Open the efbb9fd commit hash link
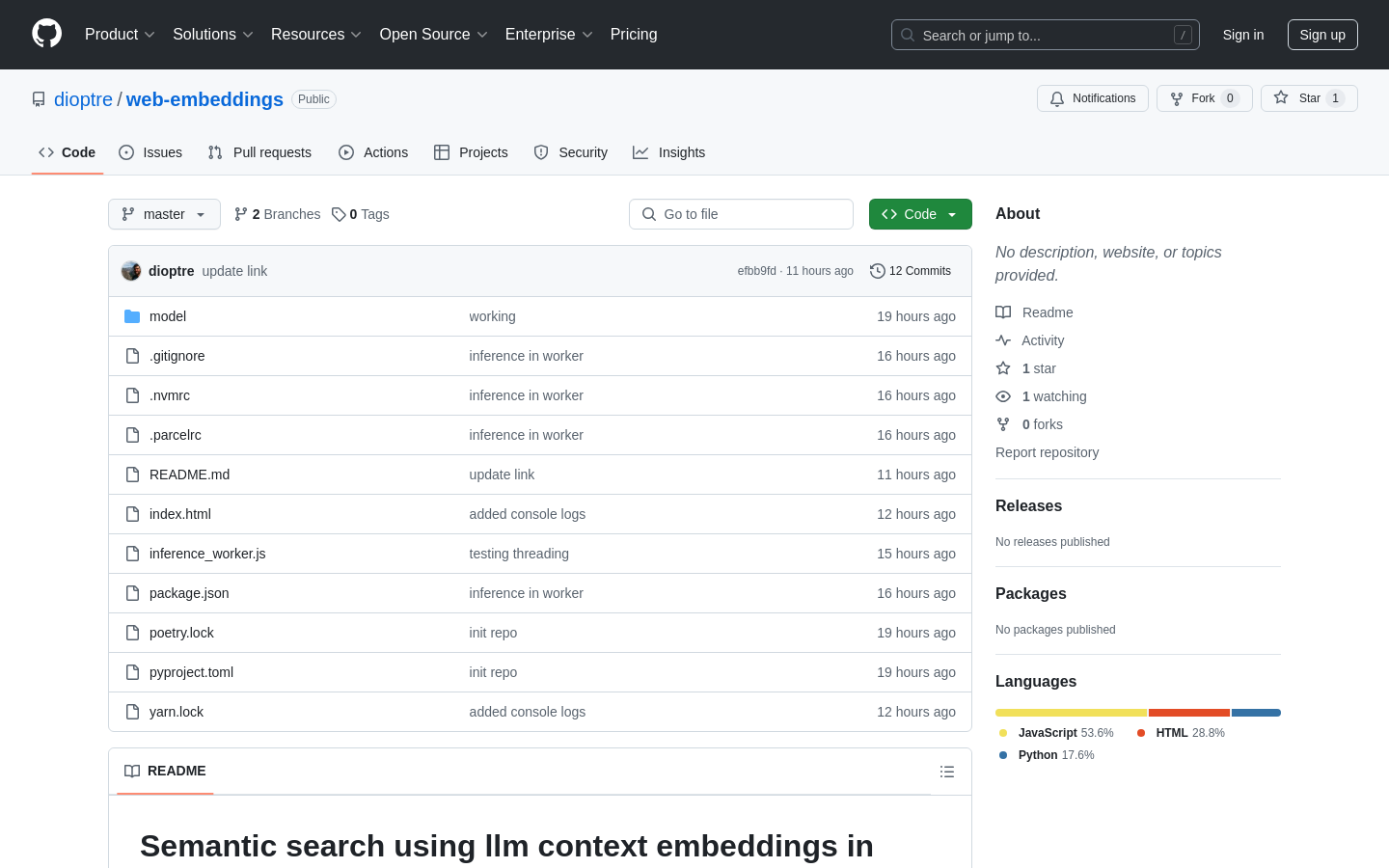 757,271
